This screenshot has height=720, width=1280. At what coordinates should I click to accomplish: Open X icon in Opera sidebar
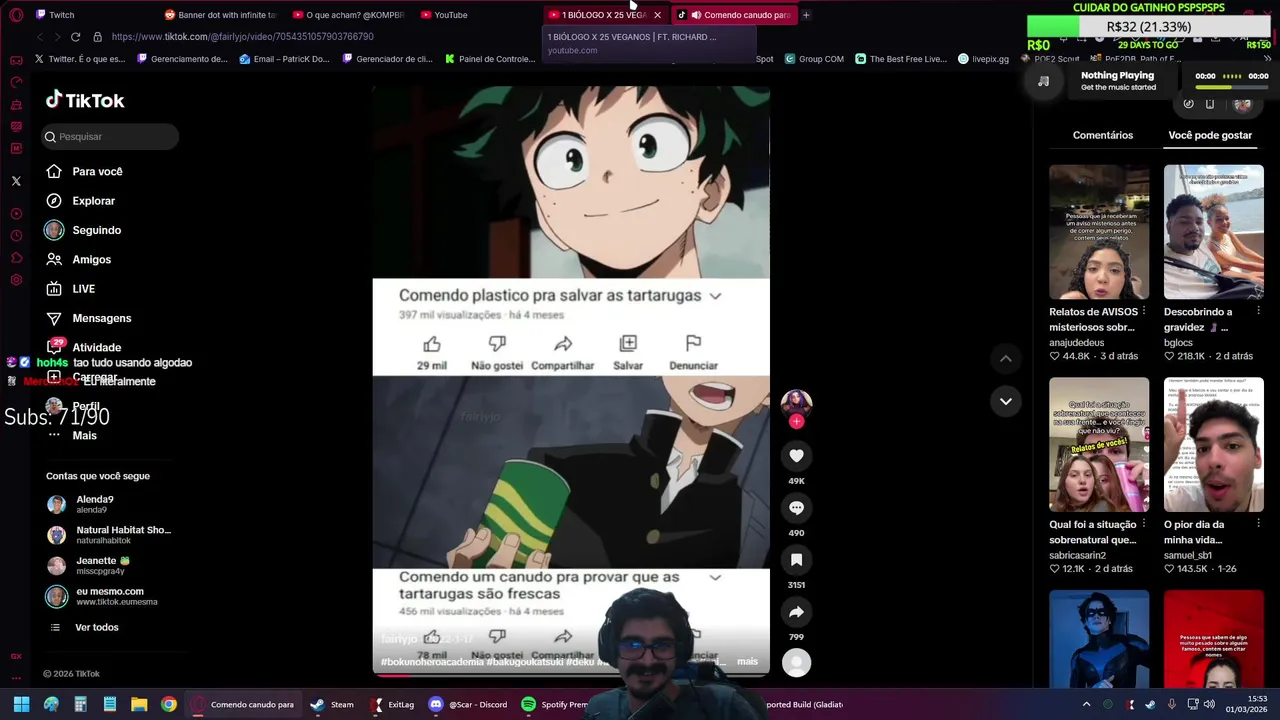click(16, 181)
